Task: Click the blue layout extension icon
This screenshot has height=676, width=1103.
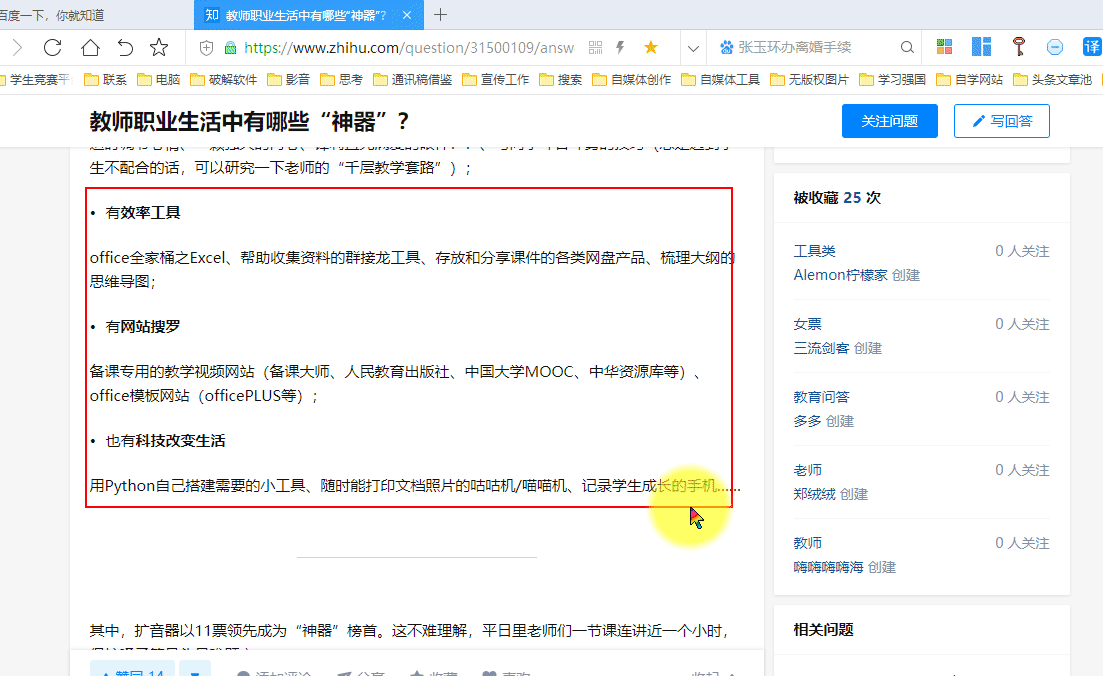Action: [x=981, y=47]
